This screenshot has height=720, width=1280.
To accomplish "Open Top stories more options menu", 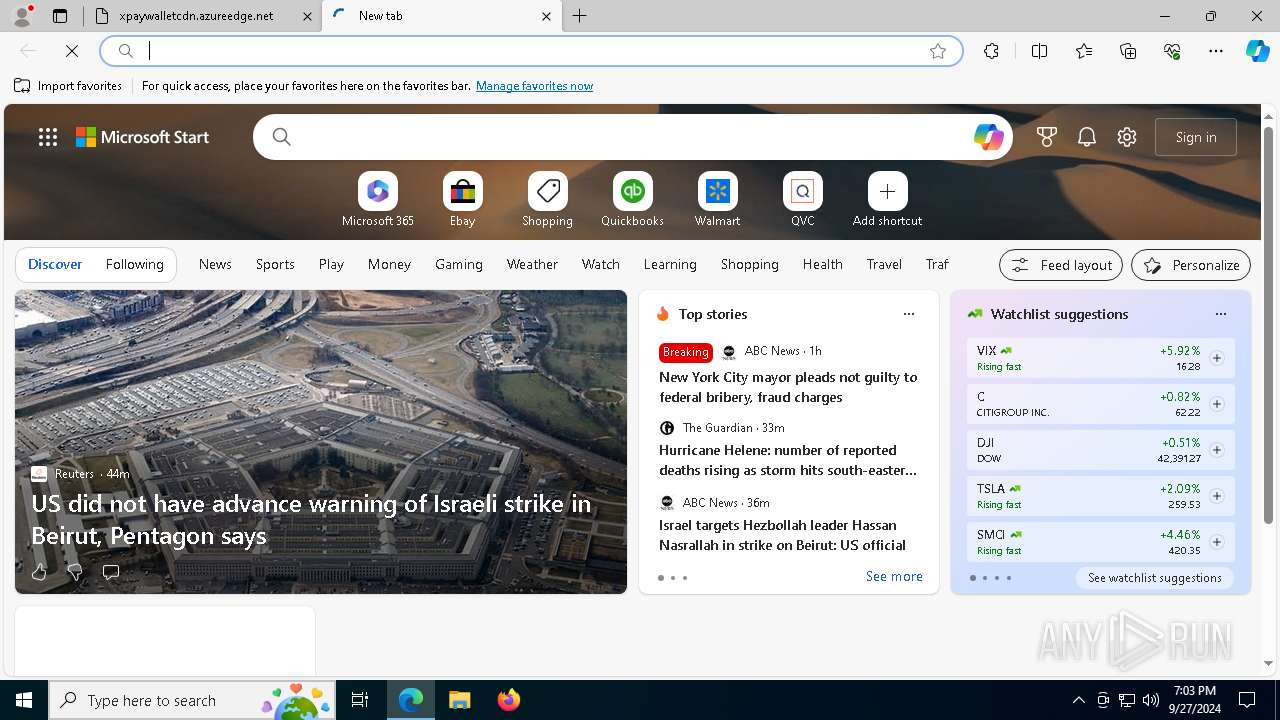I will click(908, 314).
